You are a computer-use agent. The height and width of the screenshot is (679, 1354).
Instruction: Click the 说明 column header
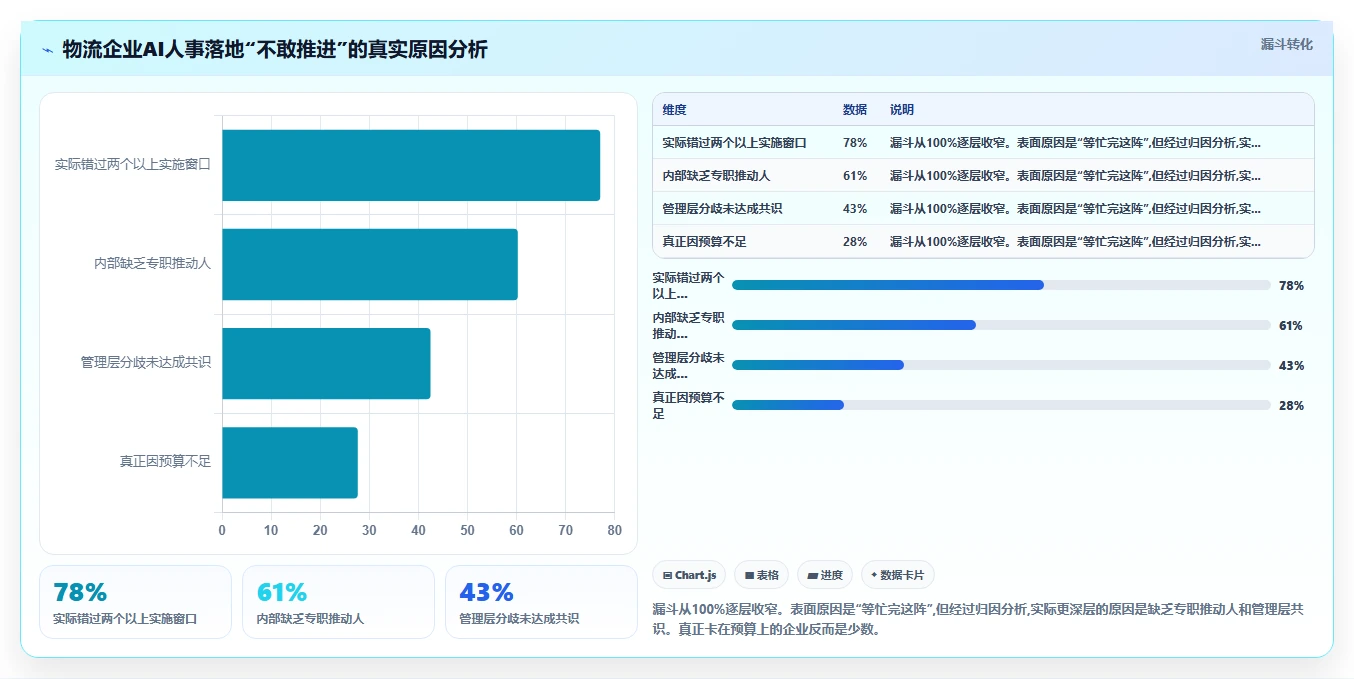pos(902,109)
